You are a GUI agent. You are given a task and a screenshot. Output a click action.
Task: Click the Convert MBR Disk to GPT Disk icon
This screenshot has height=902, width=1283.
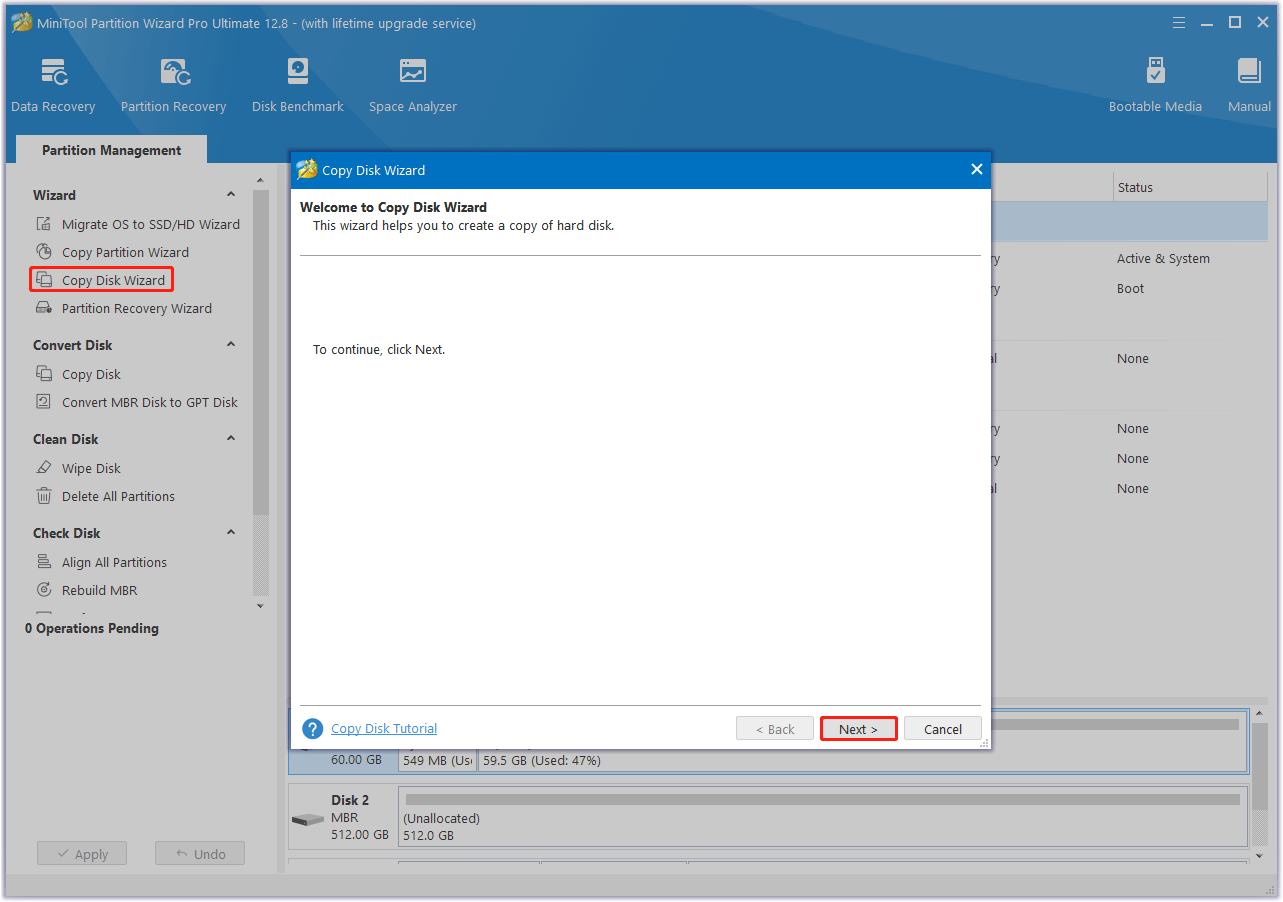click(x=44, y=402)
